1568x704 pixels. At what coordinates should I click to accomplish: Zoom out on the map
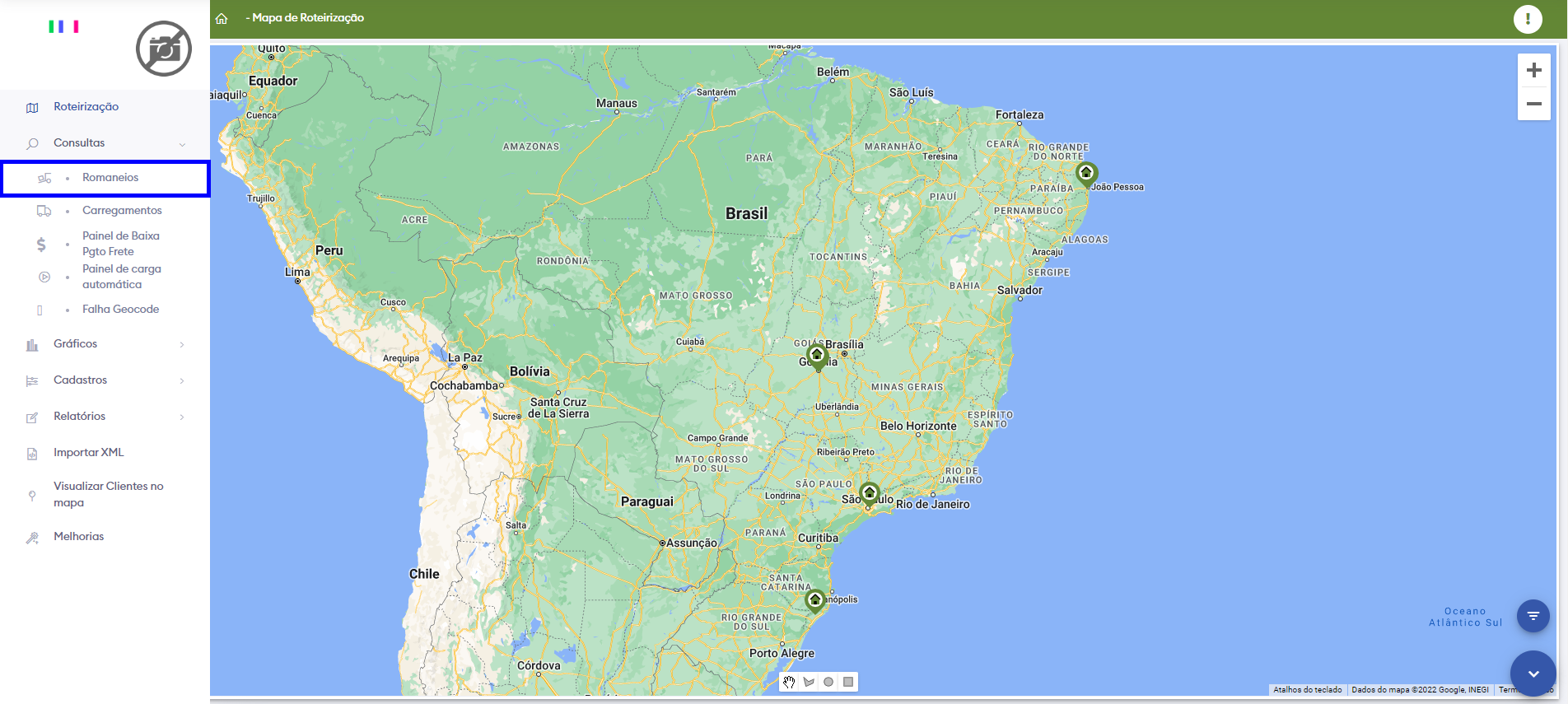1533,104
